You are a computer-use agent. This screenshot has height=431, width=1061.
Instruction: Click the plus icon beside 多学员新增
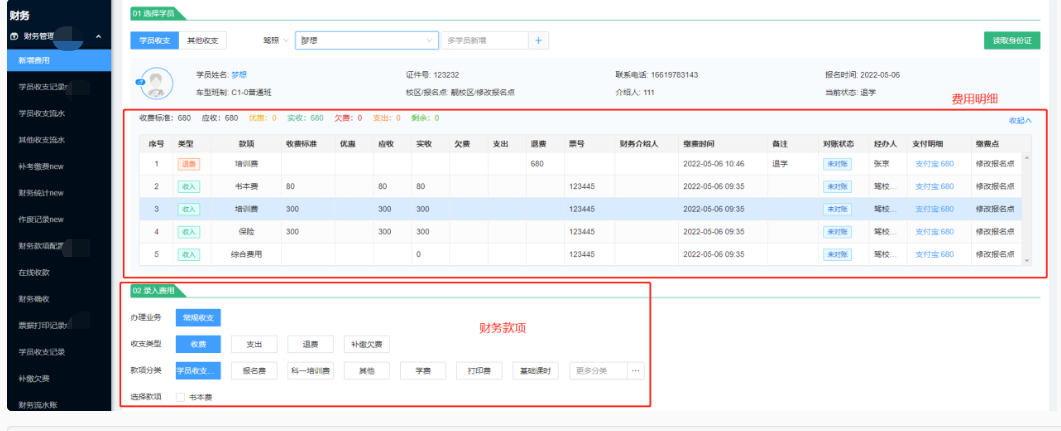(x=537, y=41)
